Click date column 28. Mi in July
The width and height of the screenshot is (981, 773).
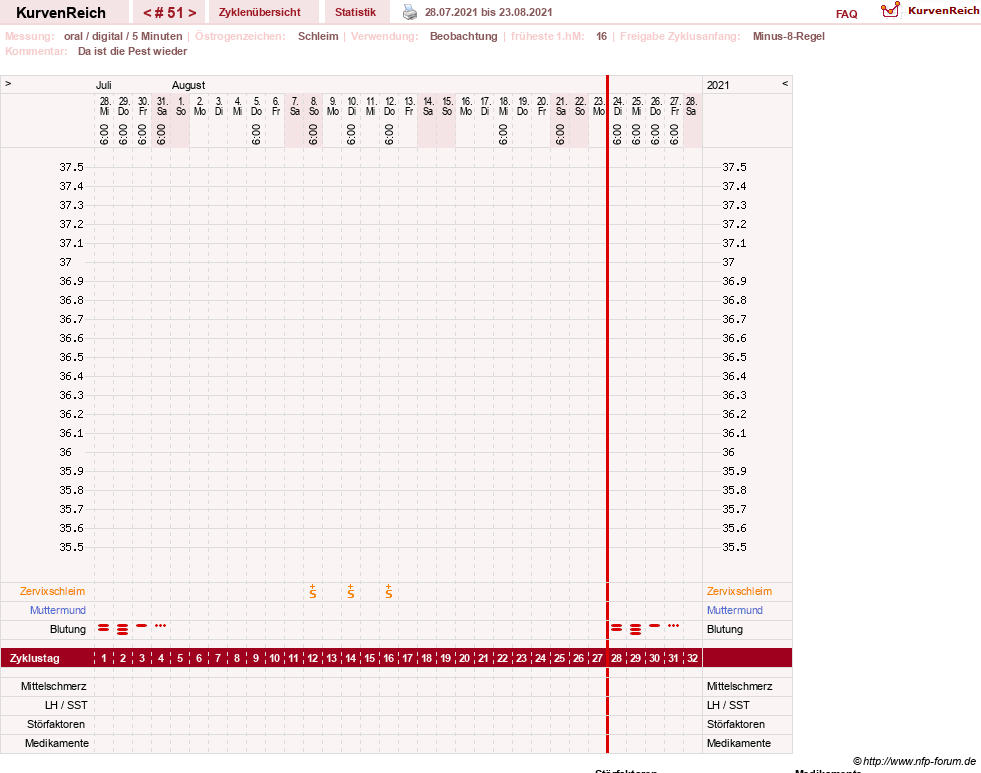tap(104, 106)
